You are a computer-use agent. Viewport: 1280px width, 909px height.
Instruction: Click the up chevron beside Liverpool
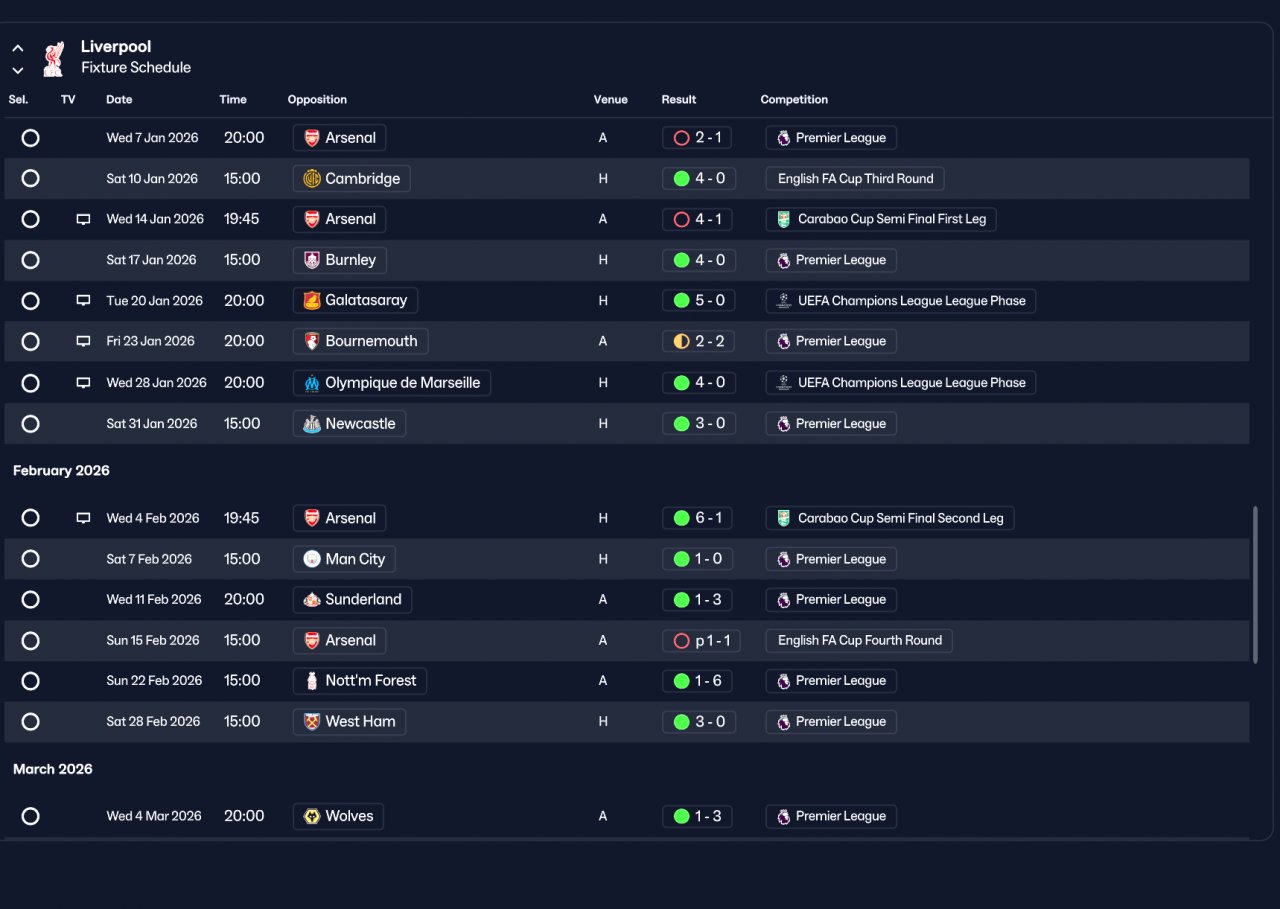[x=18, y=48]
